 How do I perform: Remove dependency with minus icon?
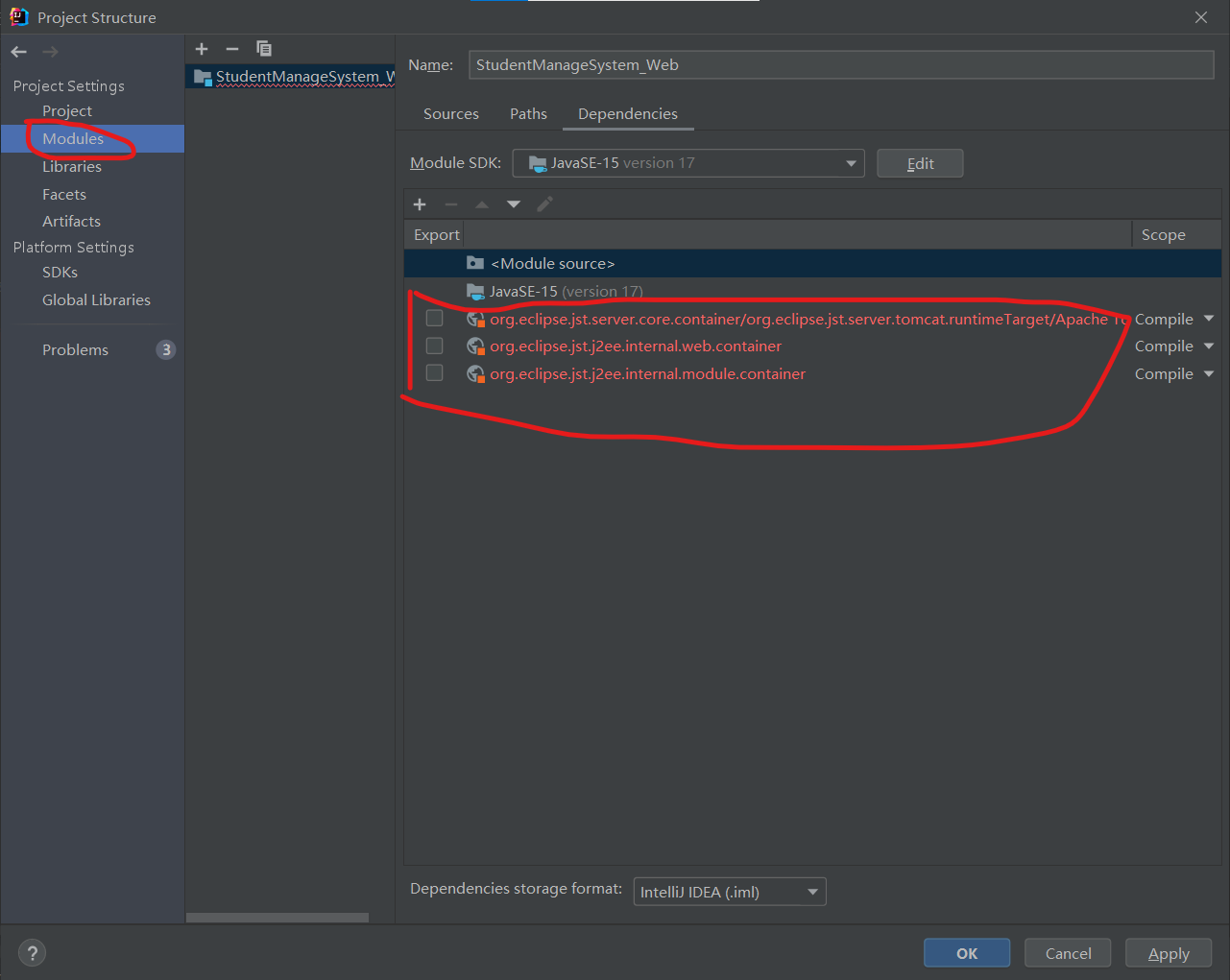pyautogui.click(x=451, y=204)
